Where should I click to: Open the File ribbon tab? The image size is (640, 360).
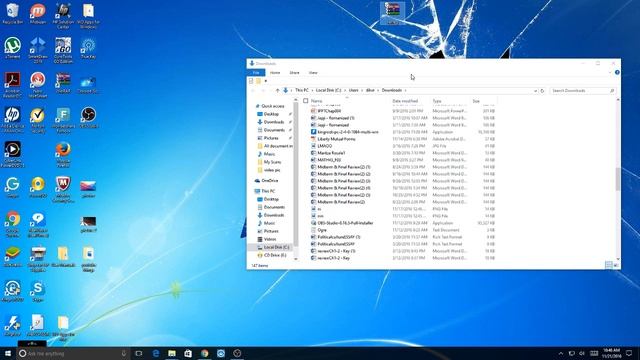[256, 73]
